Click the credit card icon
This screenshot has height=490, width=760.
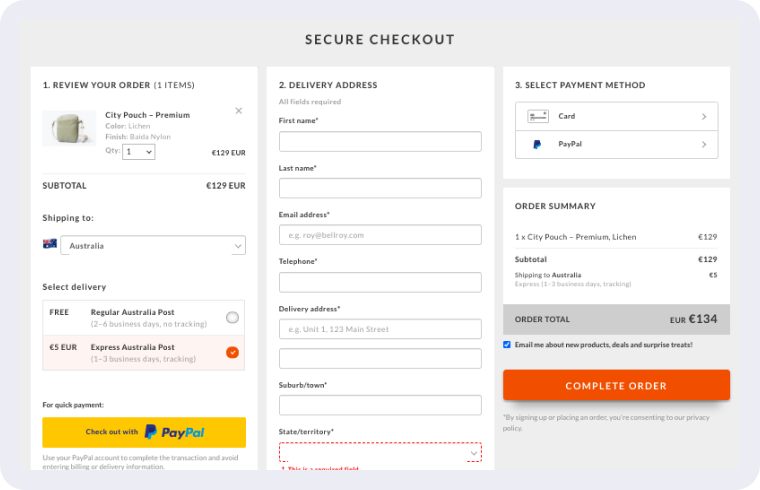[x=538, y=116]
